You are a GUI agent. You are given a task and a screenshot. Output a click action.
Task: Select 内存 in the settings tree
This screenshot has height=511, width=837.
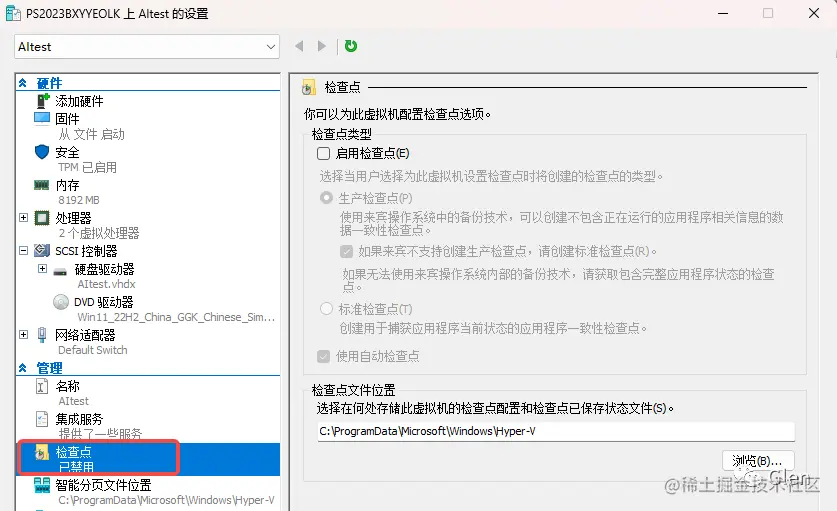[67, 185]
